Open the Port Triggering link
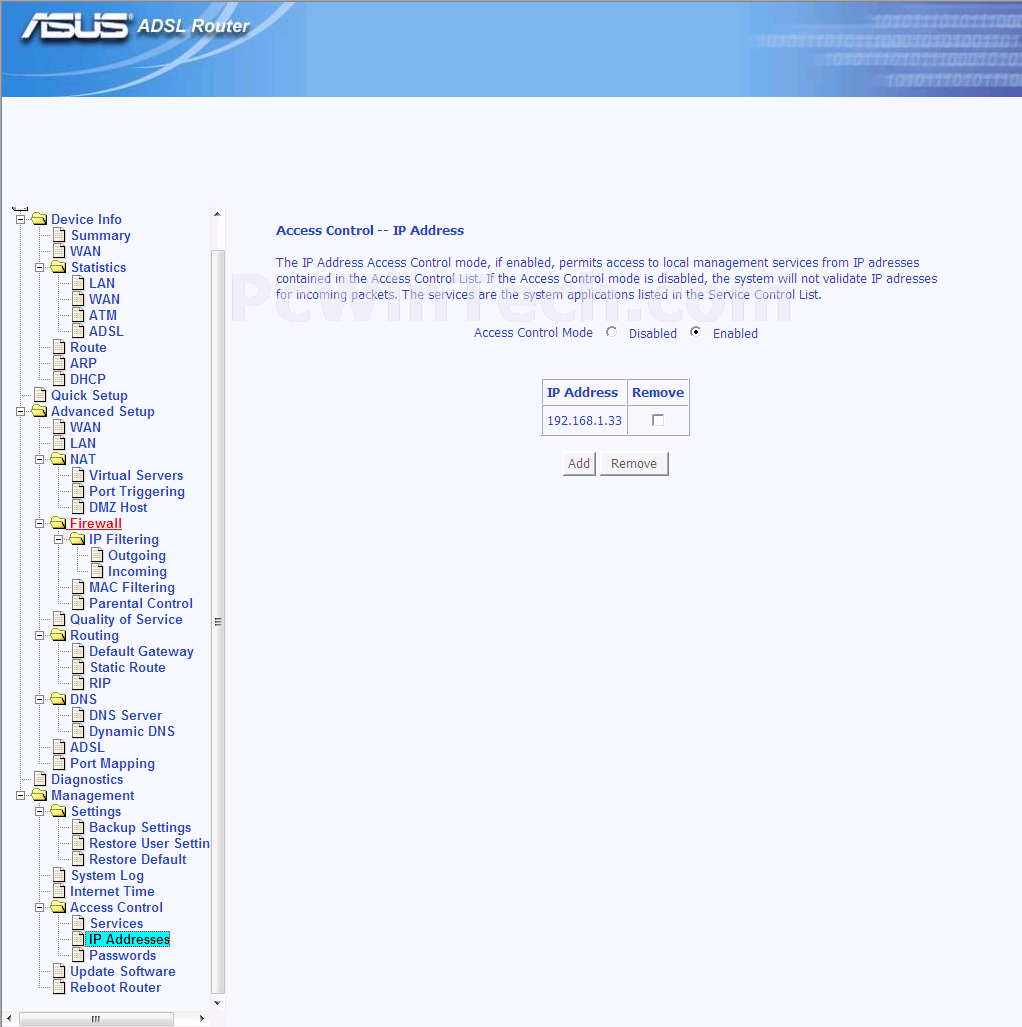Viewport: 1022px width, 1027px height. click(x=137, y=491)
